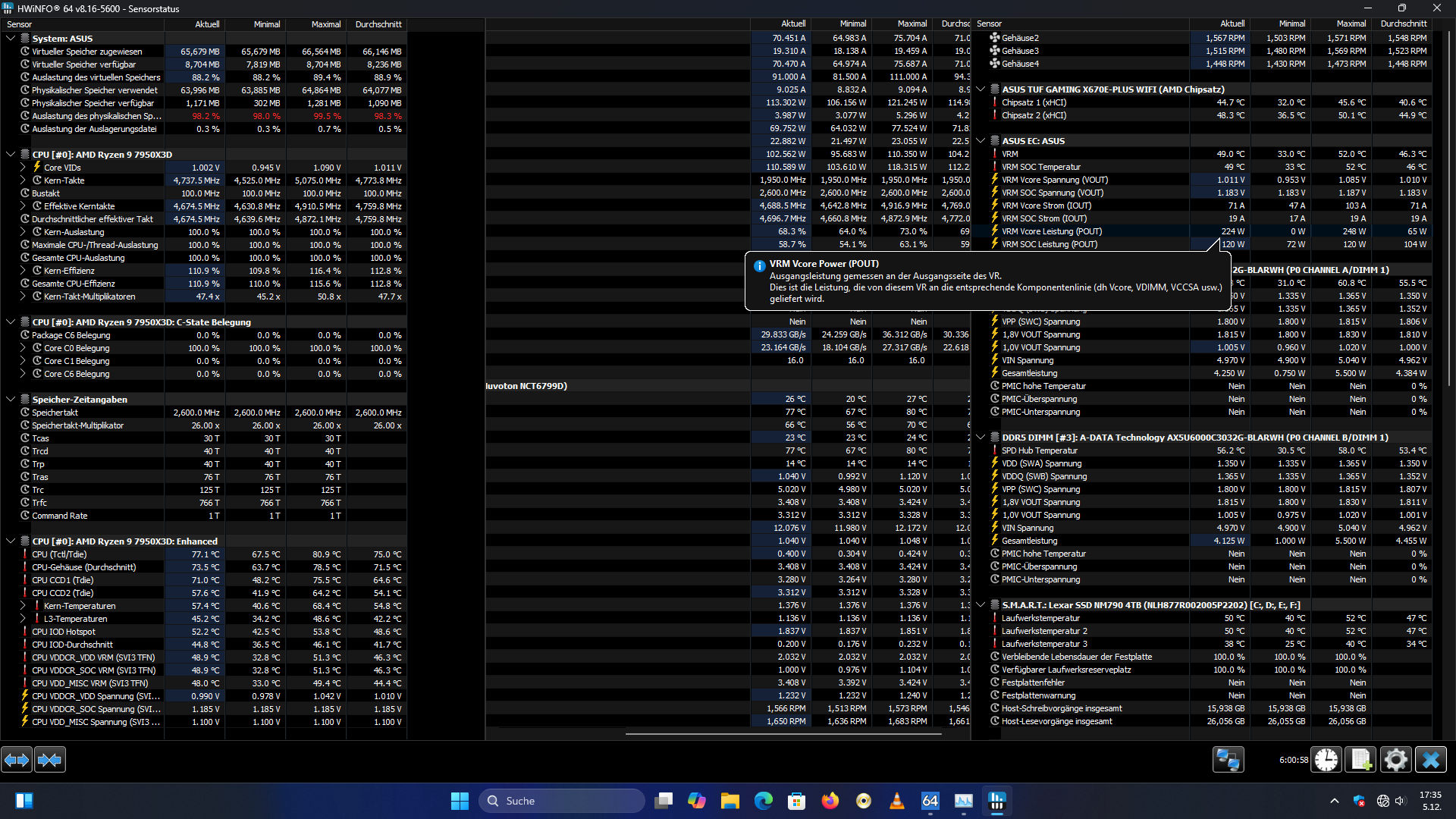This screenshot has height=819, width=1456.
Task: Collapse the Speicher-Zeitangaben group
Action: [11, 400]
